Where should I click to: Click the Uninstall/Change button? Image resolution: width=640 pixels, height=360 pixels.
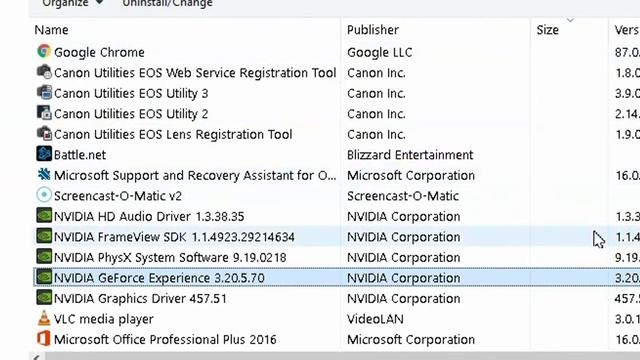[167, 3]
